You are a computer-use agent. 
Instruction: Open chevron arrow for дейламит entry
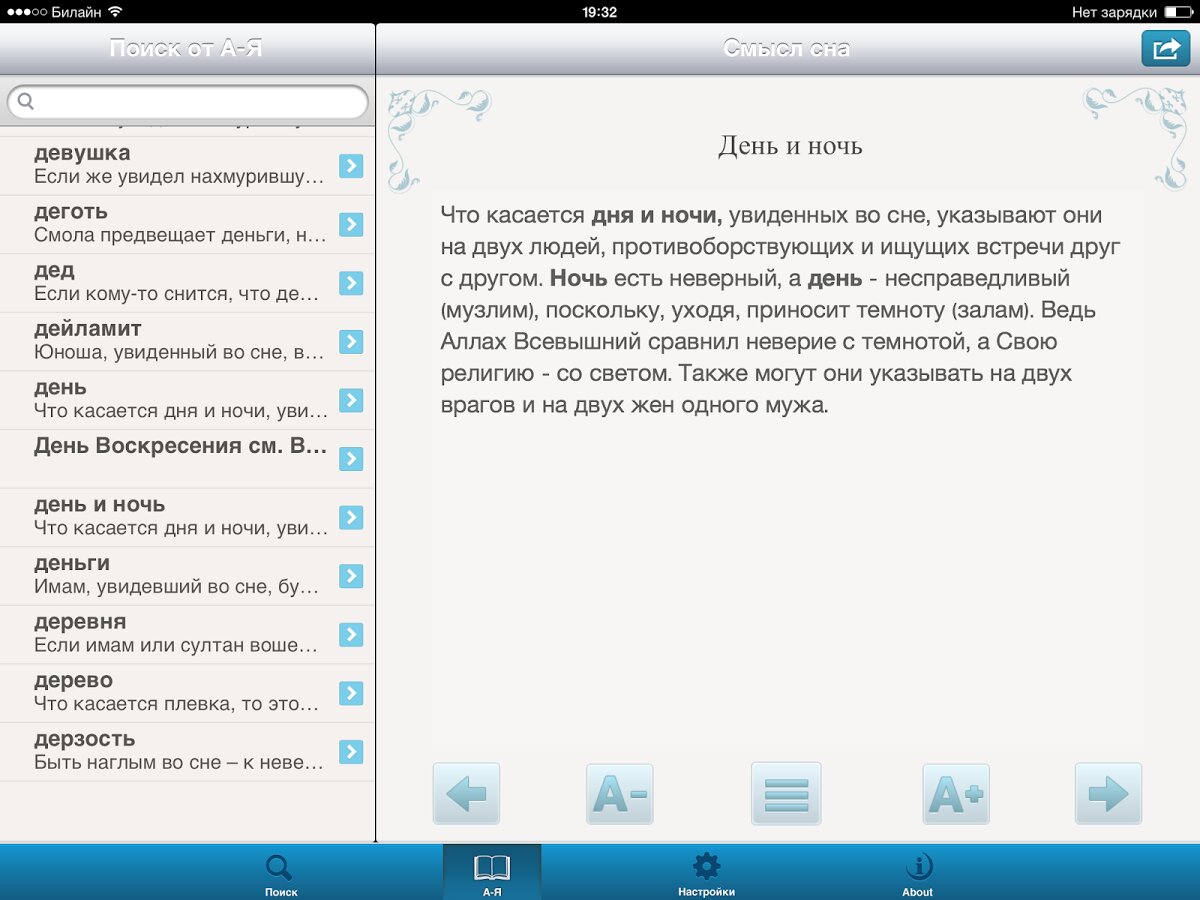coord(351,341)
